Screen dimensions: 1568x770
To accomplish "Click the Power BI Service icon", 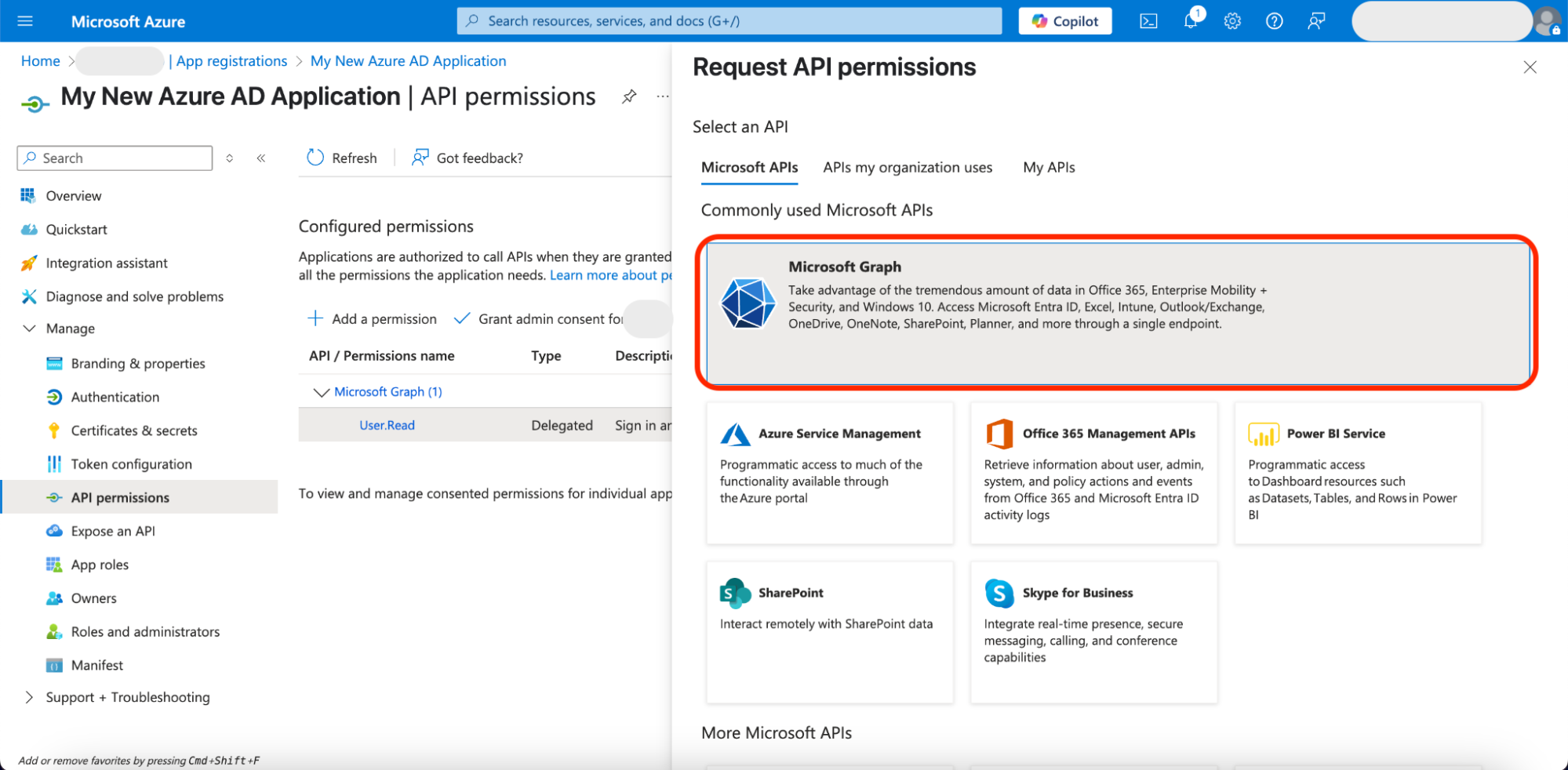I will point(1263,434).
